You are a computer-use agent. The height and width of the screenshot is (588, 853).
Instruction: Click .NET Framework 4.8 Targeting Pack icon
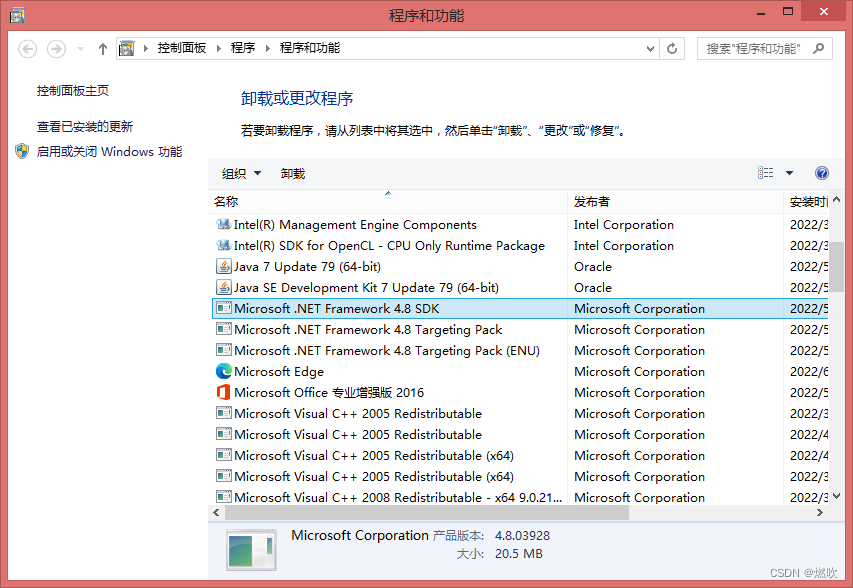224,329
